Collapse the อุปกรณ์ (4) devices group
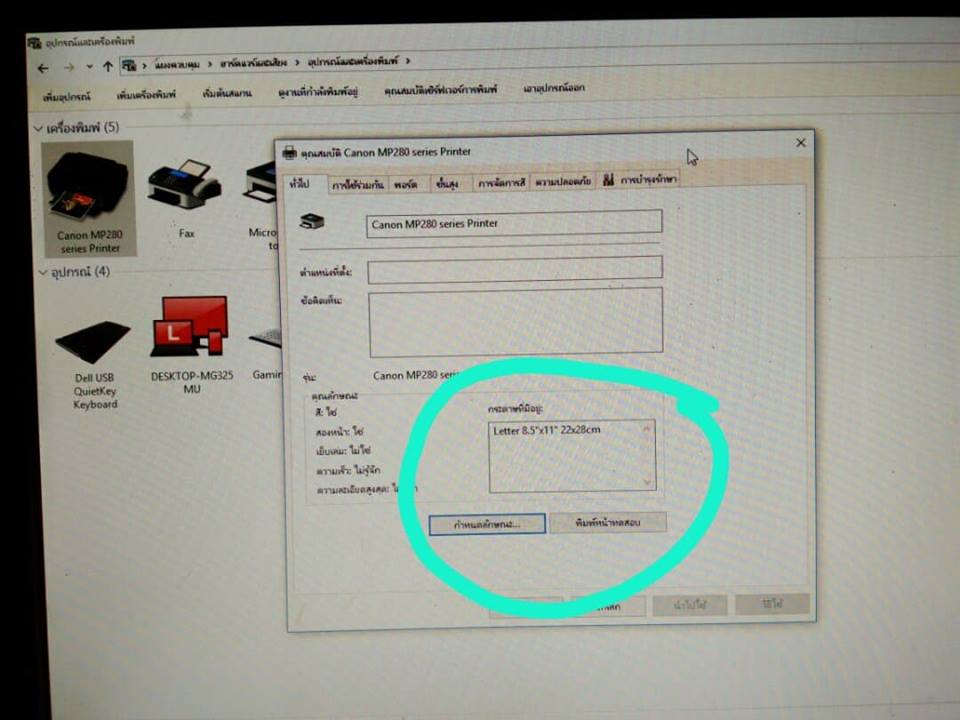Image resolution: width=960 pixels, height=720 pixels. coord(42,272)
